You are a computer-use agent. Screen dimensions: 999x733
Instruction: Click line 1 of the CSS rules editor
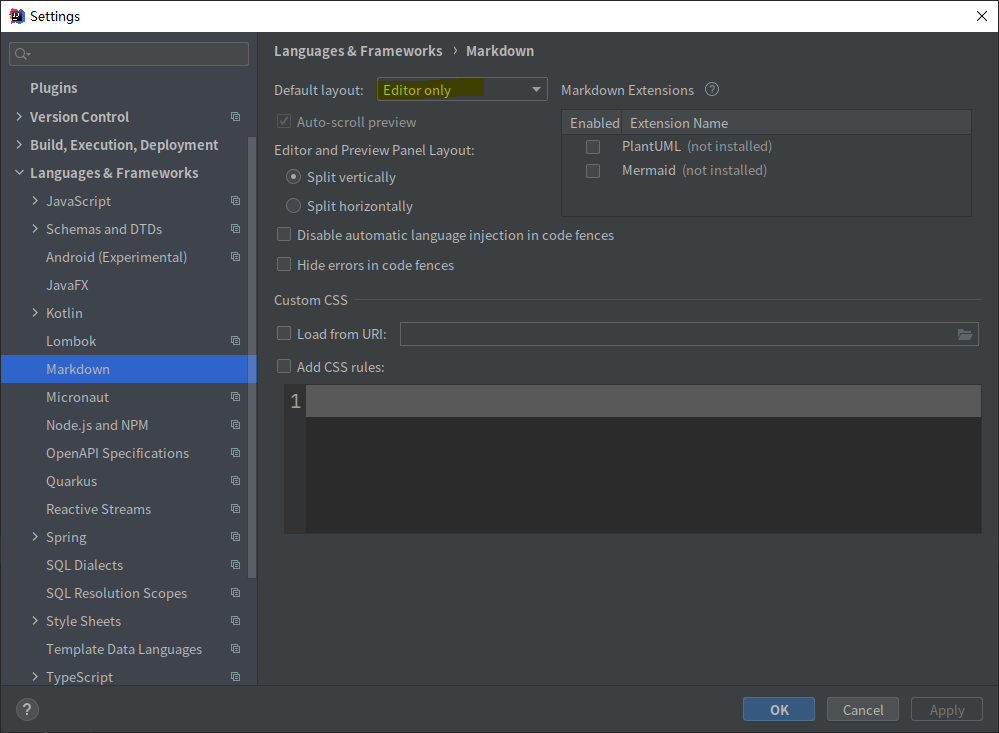point(643,401)
